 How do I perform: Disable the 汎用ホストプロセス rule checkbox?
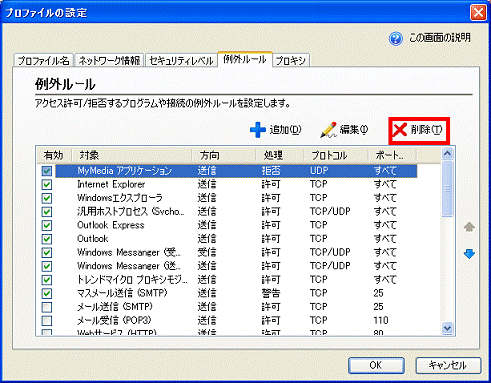point(47,212)
